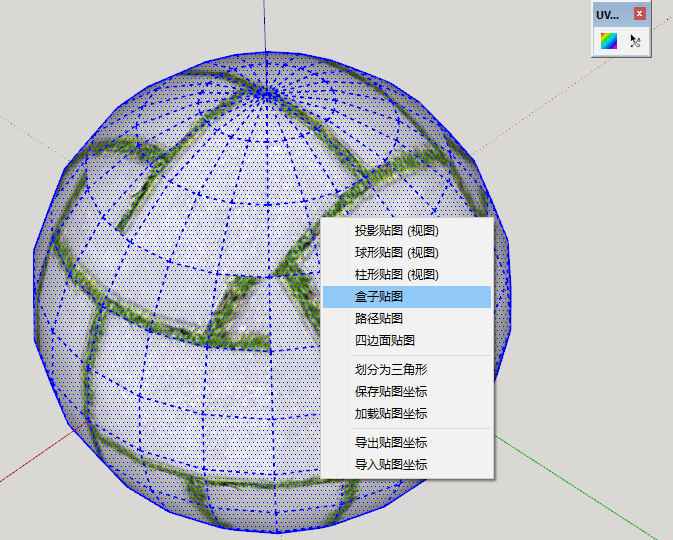
Task: Click 划分为三角形 in the menu
Action: [x=390, y=369]
